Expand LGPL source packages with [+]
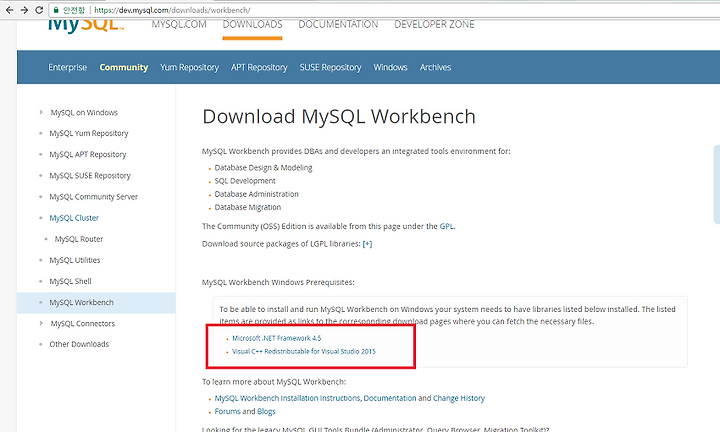 coord(367,244)
